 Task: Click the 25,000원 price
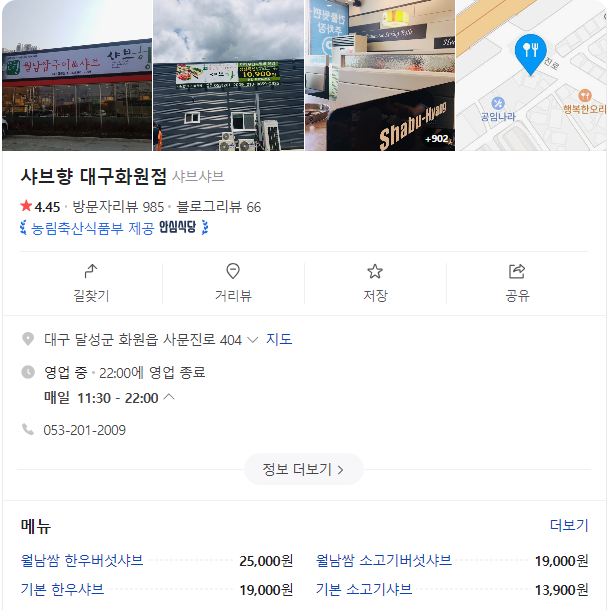pyautogui.click(x=266, y=561)
